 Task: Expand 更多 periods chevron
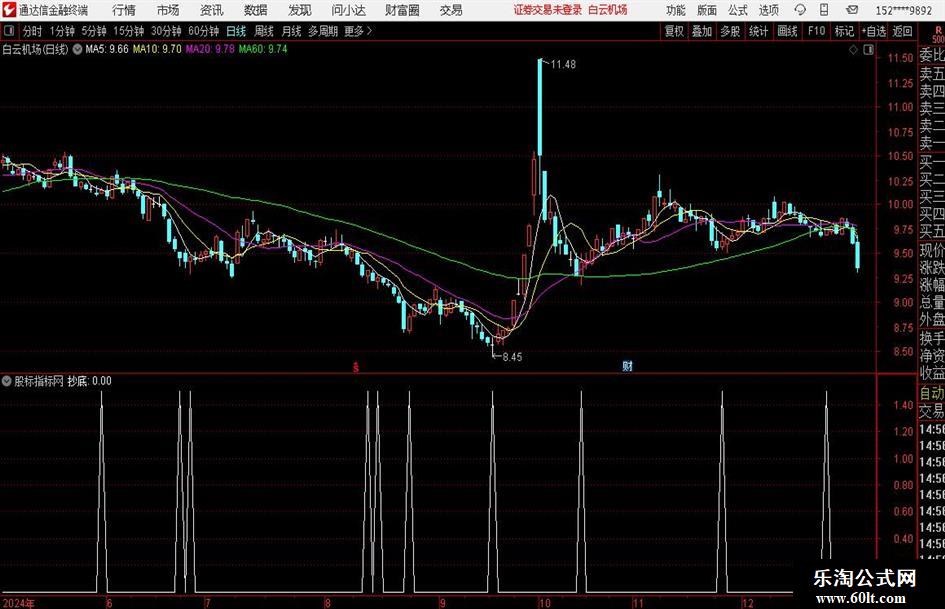(369, 31)
